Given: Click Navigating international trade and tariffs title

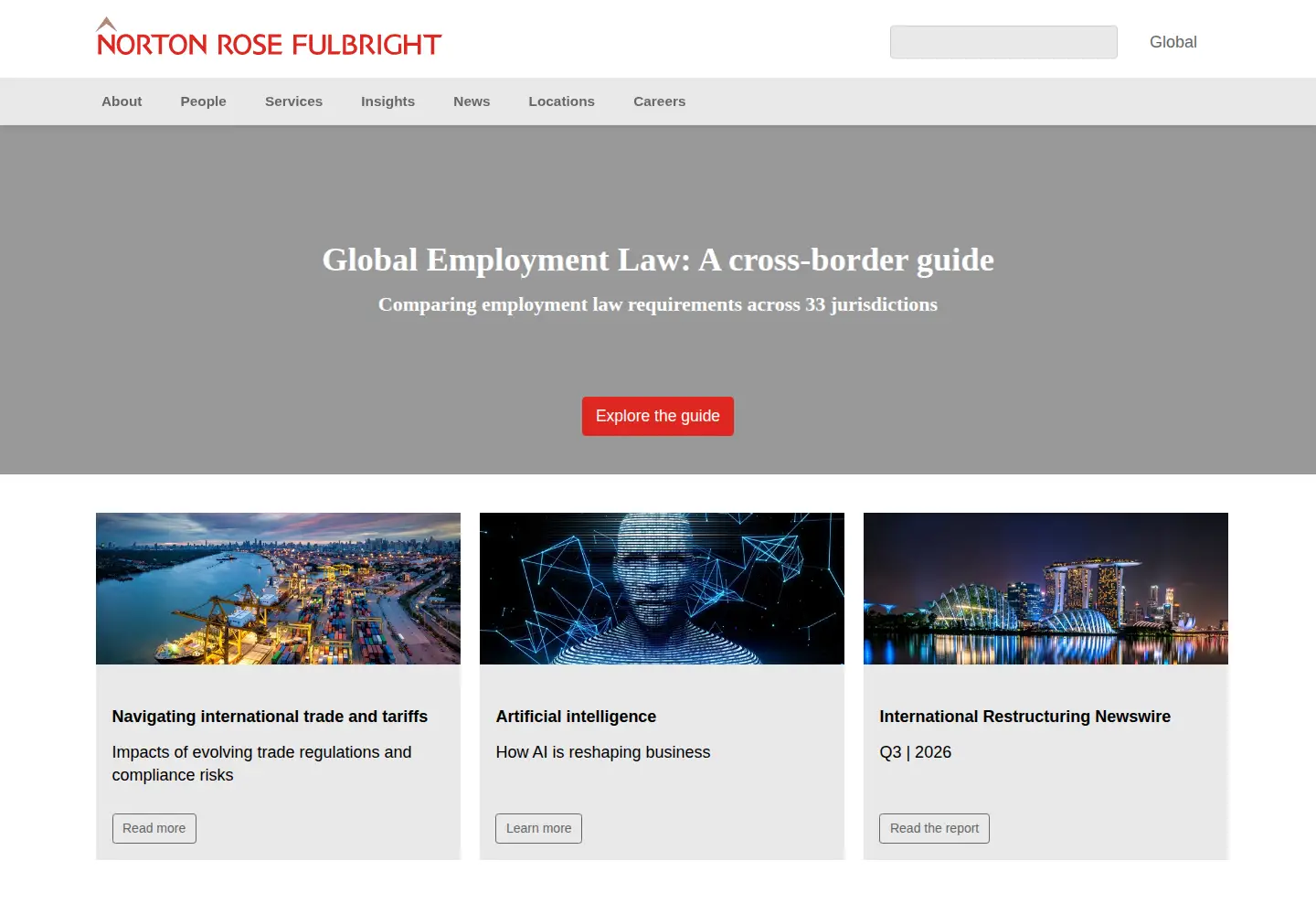Looking at the screenshot, I should coord(270,717).
